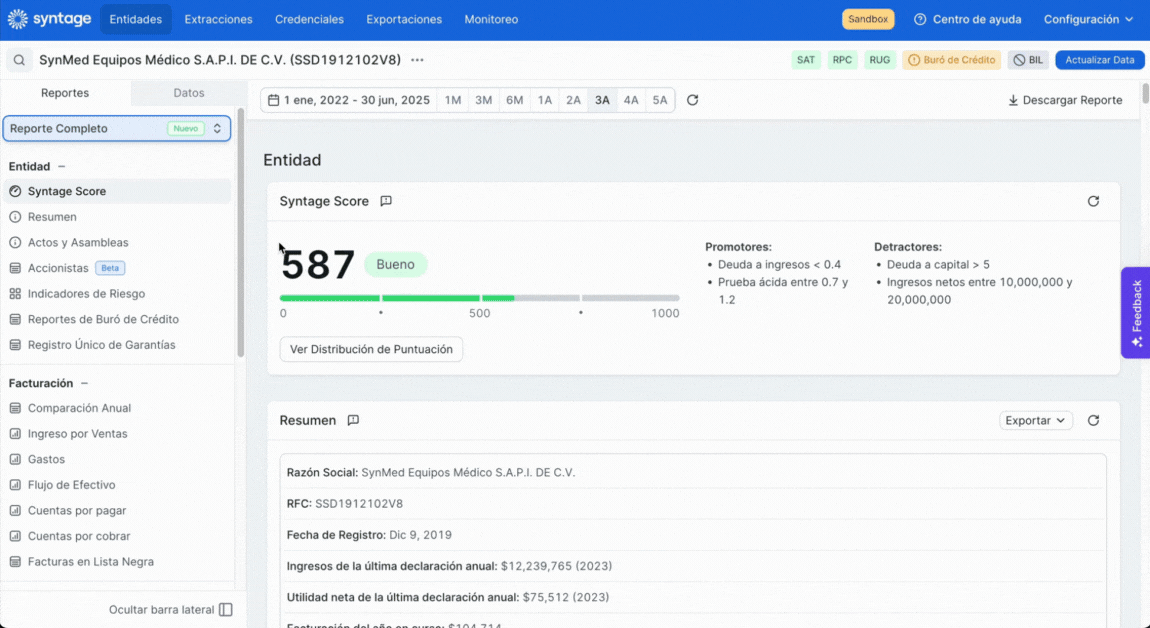Open Syntage Score in sidebar
This screenshot has width=1150, height=628.
(x=117, y=191)
